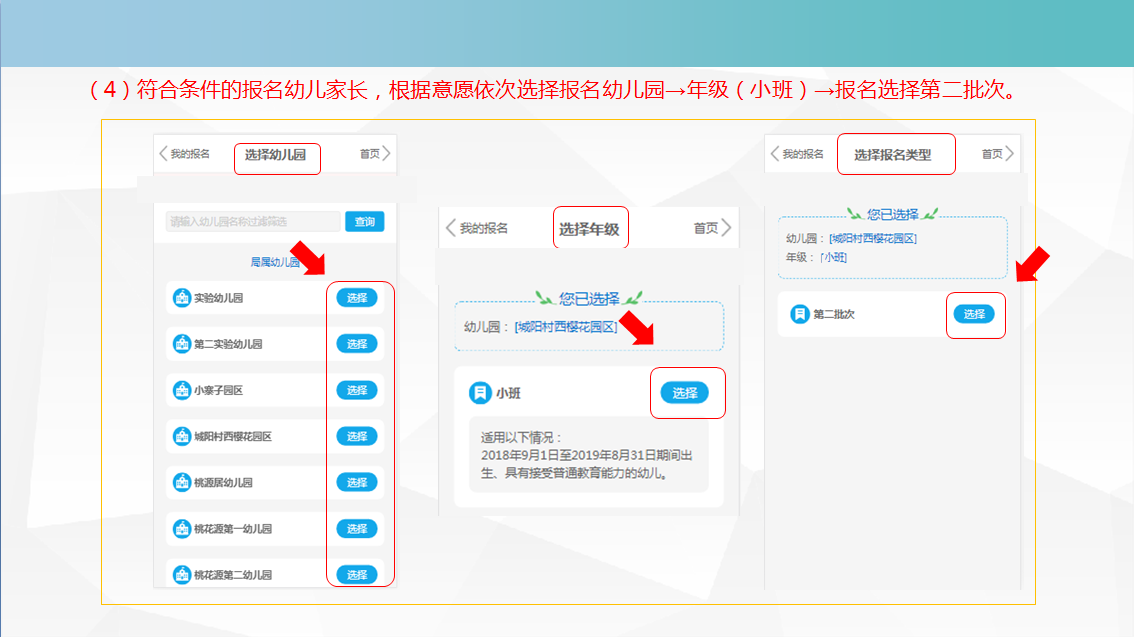Click the 局属幼儿园 category heading

click(x=274, y=262)
